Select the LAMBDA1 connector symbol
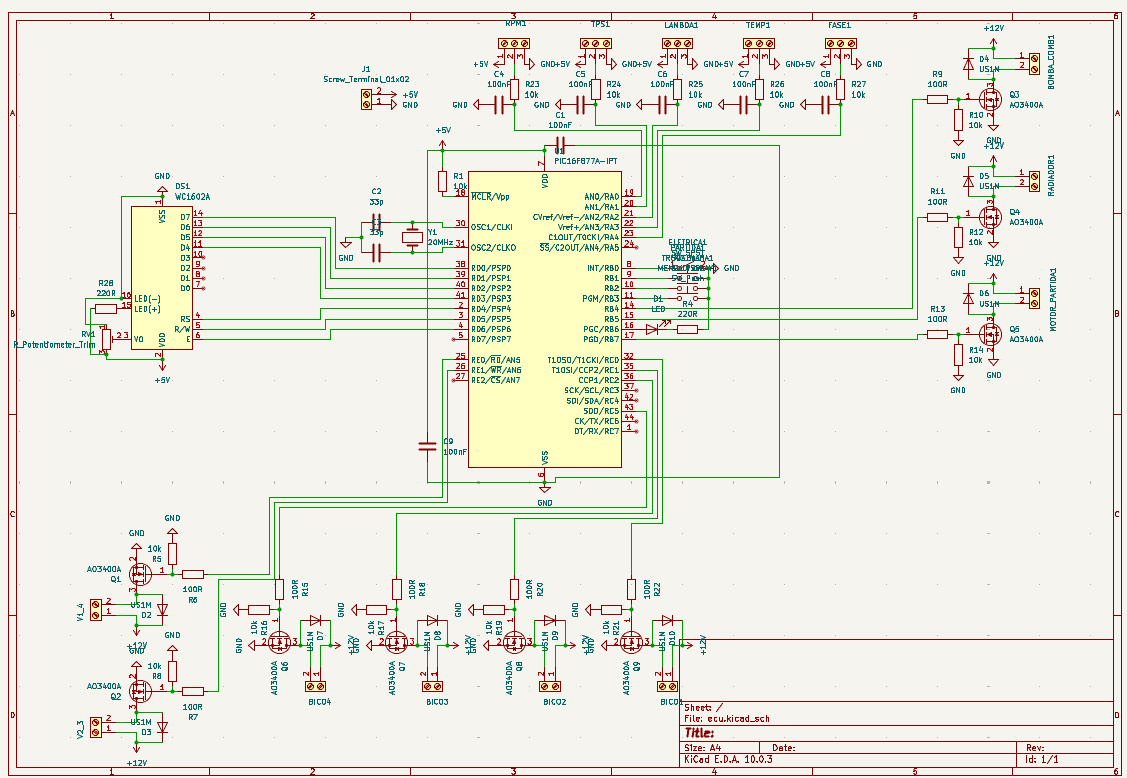This screenshot has height=778, width=1127. pos(677,43)
